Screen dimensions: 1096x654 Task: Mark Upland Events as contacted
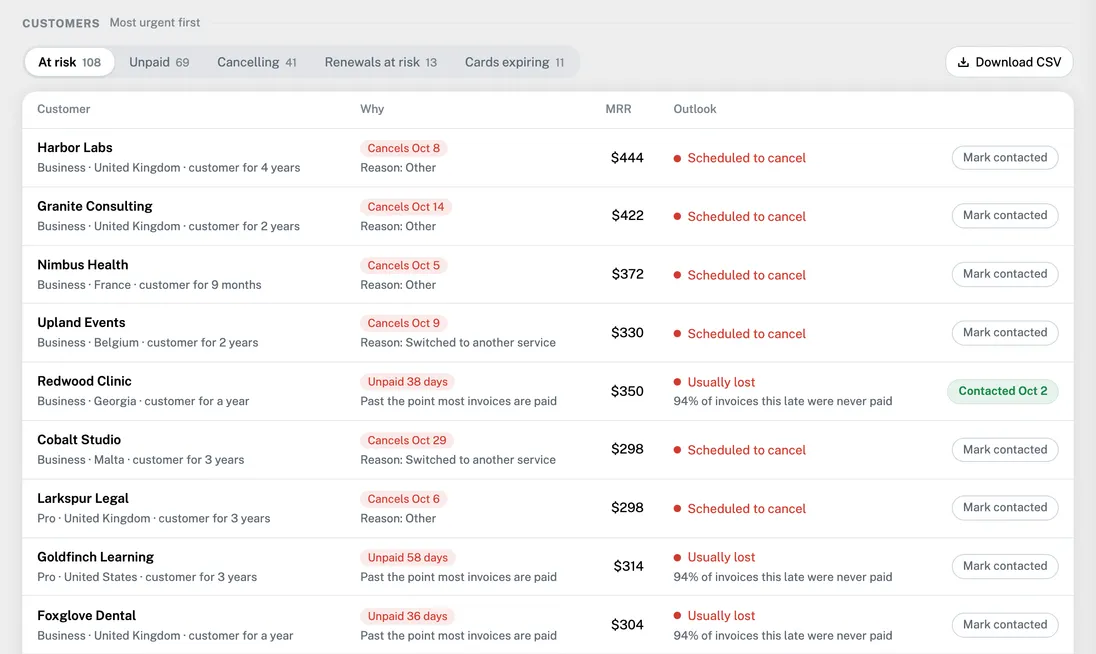[1004, 333]
